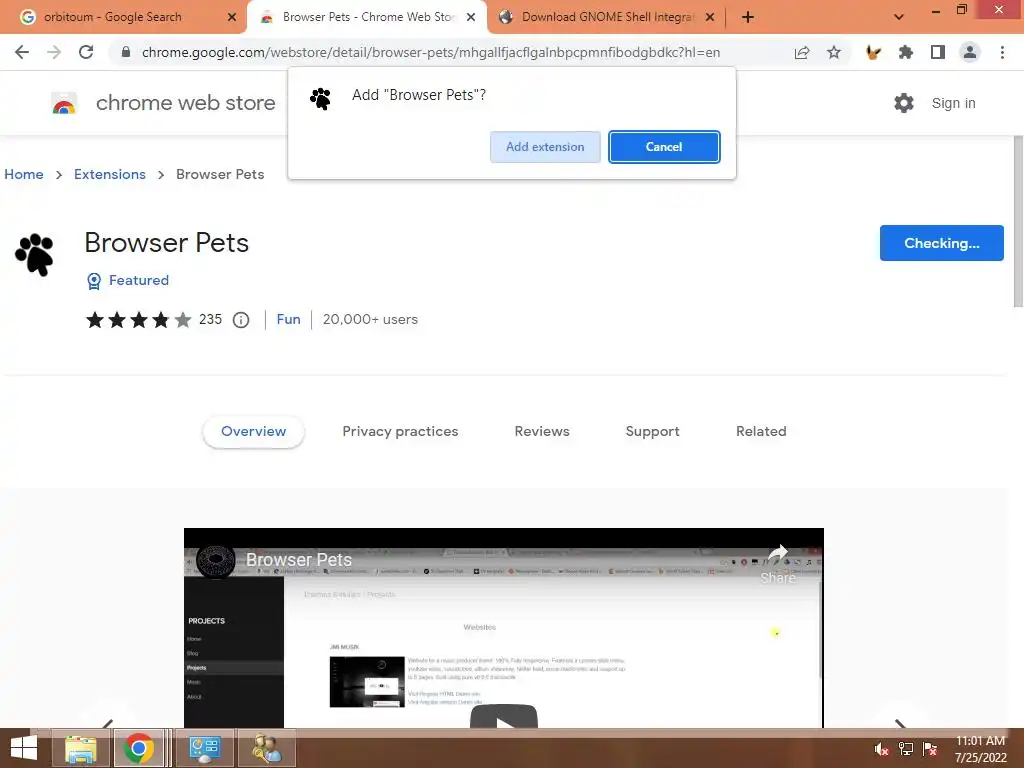1024x768 pixels.
Task: Click the padlock site info icon
Action: 126,52
